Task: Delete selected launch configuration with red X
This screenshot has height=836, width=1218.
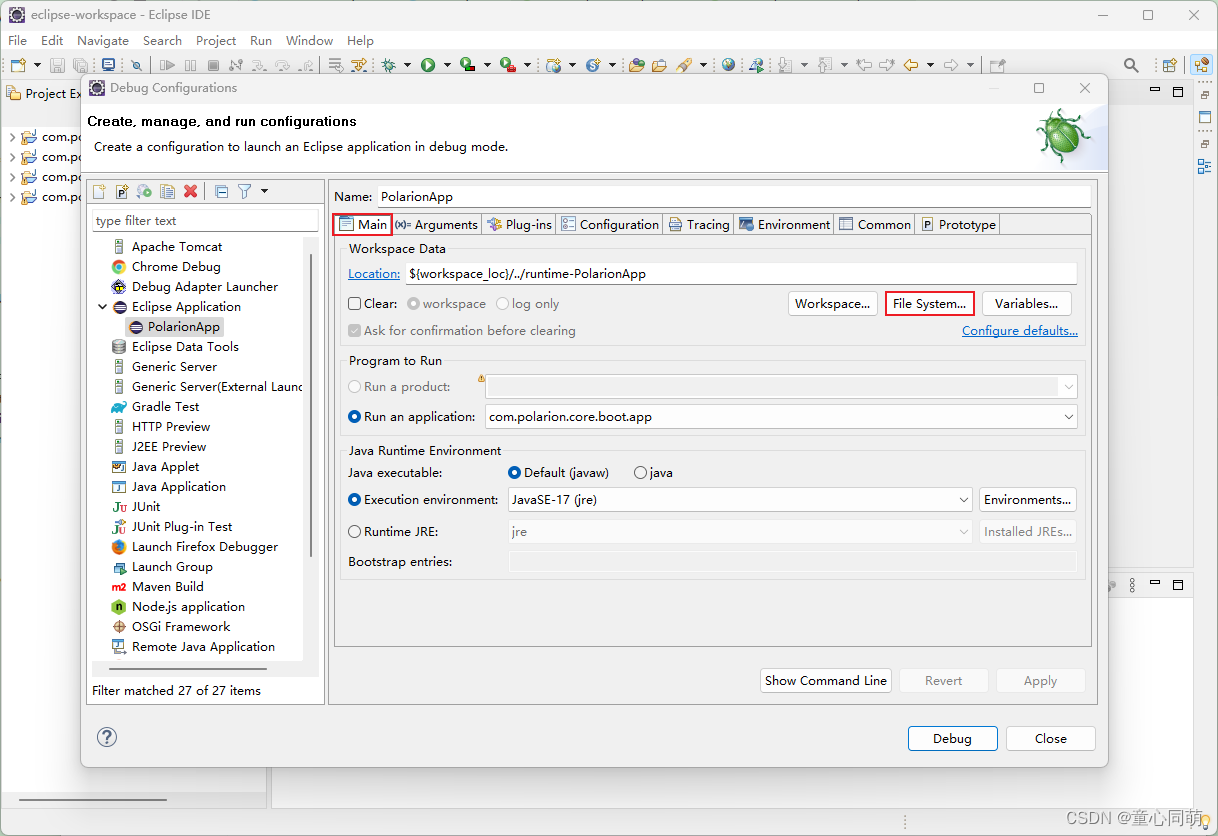Action: click(x=190, y=191)
